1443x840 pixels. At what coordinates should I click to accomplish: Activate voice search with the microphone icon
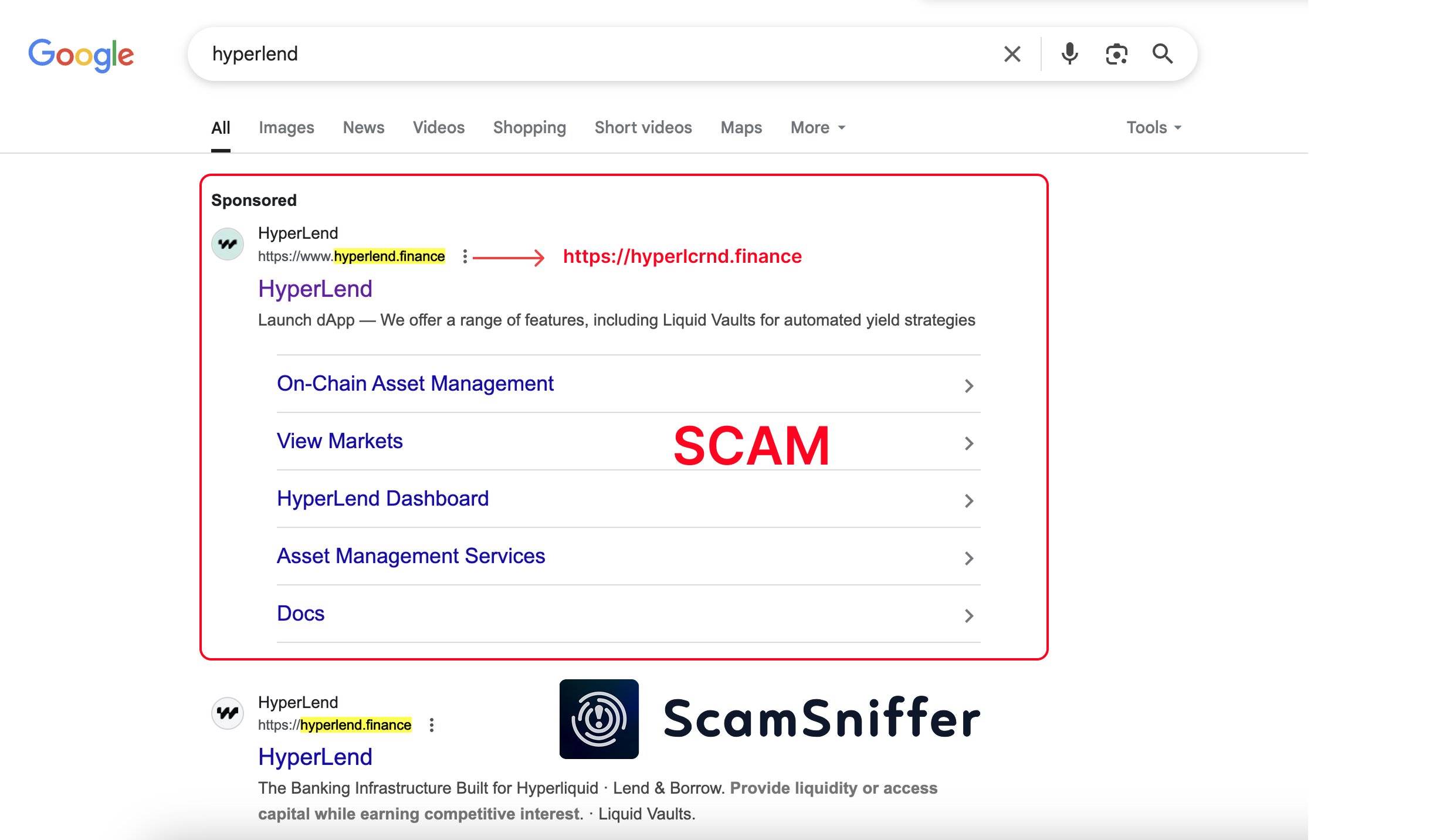point(1069,53)
